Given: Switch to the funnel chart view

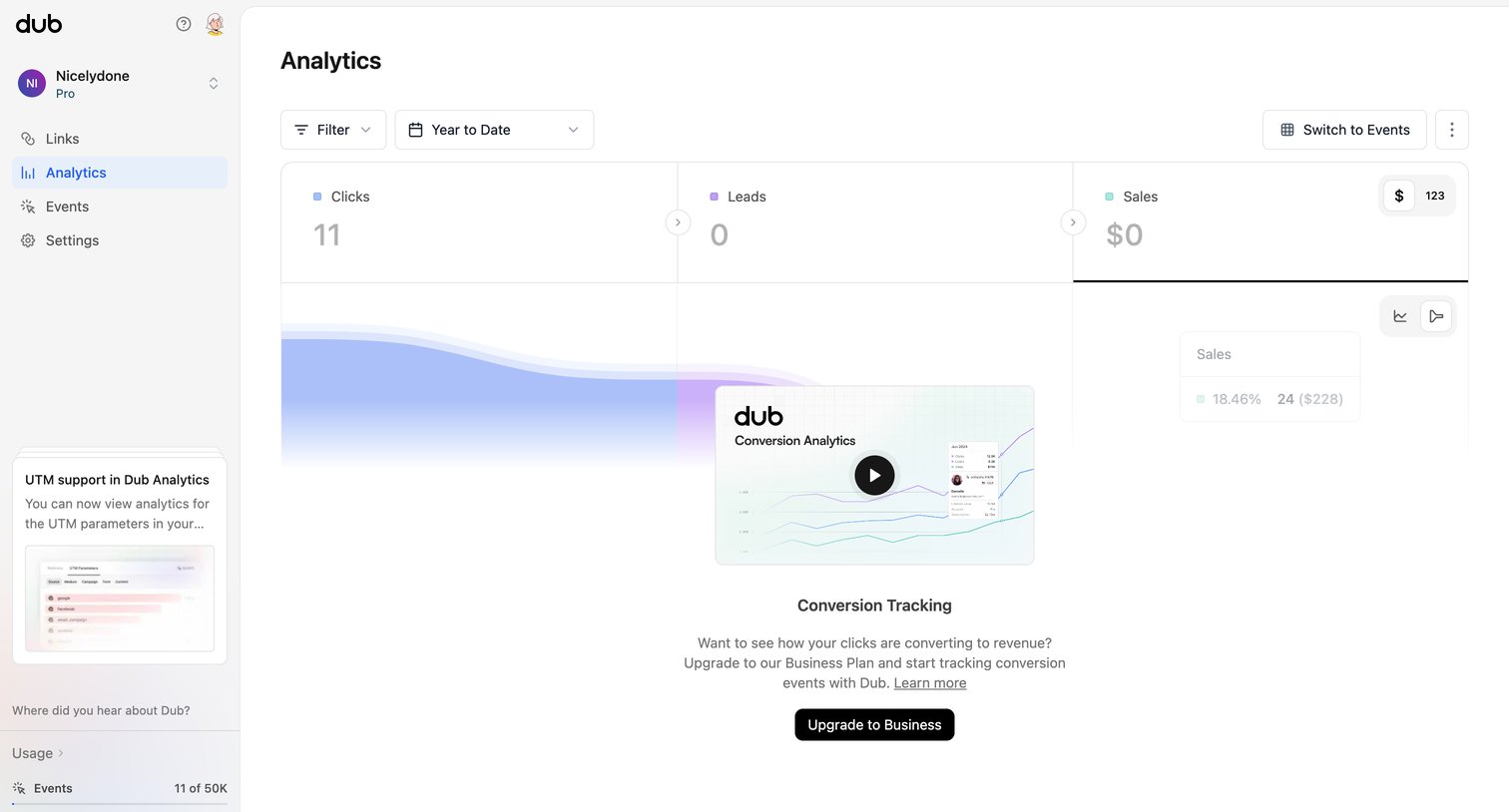Looking at the screenshot, I should coord(1436,316).
